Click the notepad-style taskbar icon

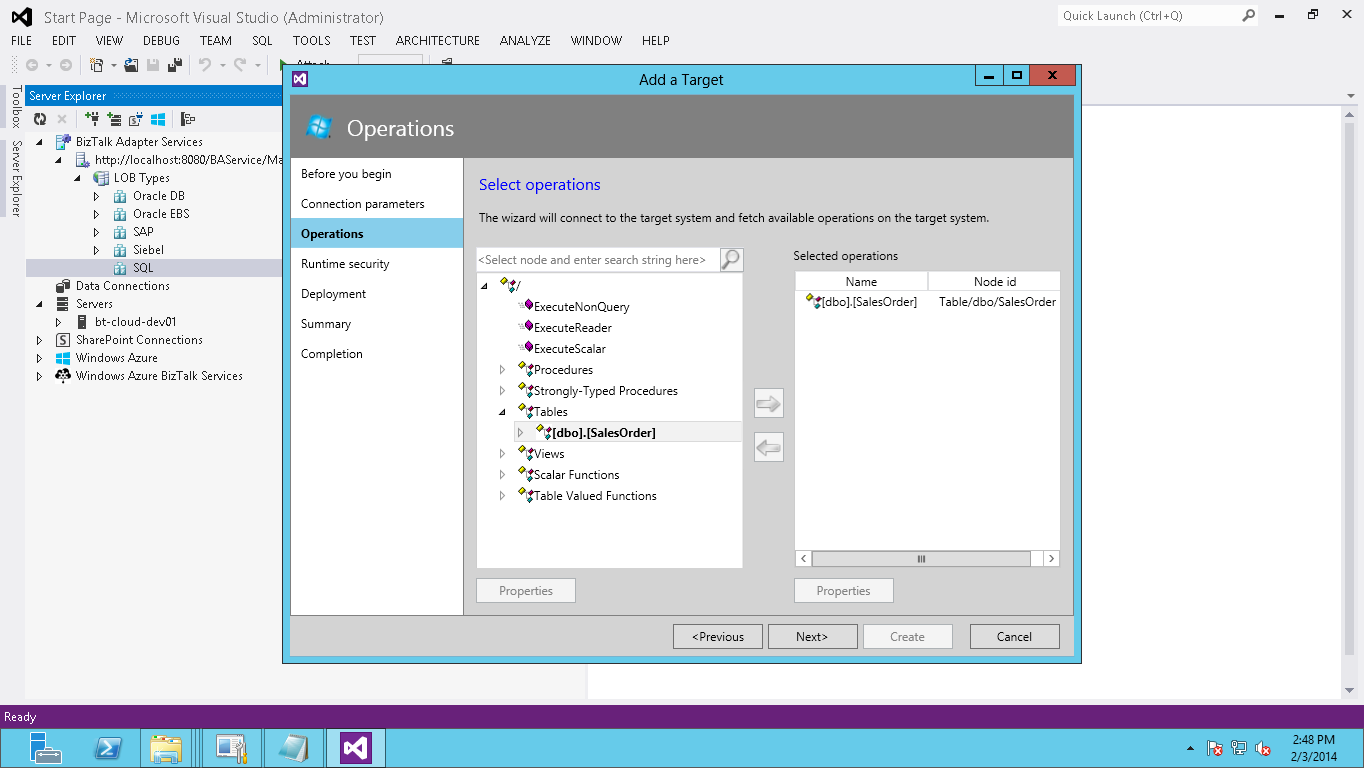(293, 748)
